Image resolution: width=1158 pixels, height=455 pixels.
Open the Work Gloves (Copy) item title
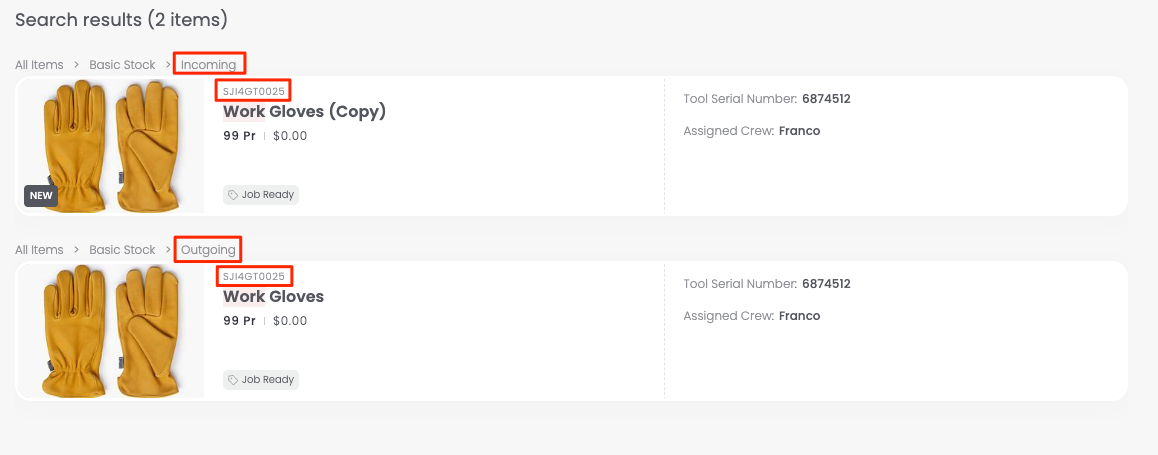(x=304, y=111)
